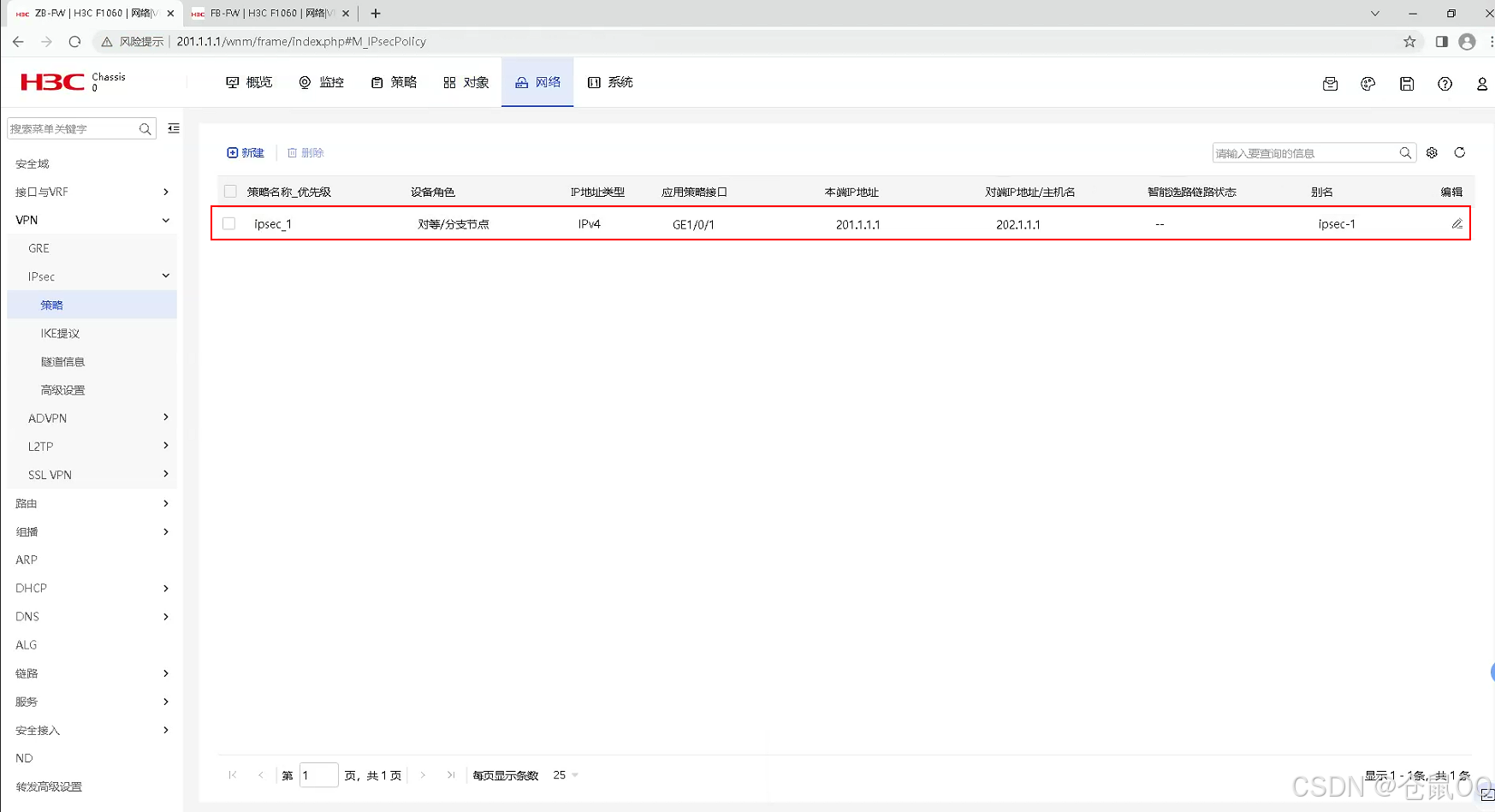Open the 每页显示条数 page size dropdown
The height and width of the screenshot is (812, 1495).
coord(564,775)
